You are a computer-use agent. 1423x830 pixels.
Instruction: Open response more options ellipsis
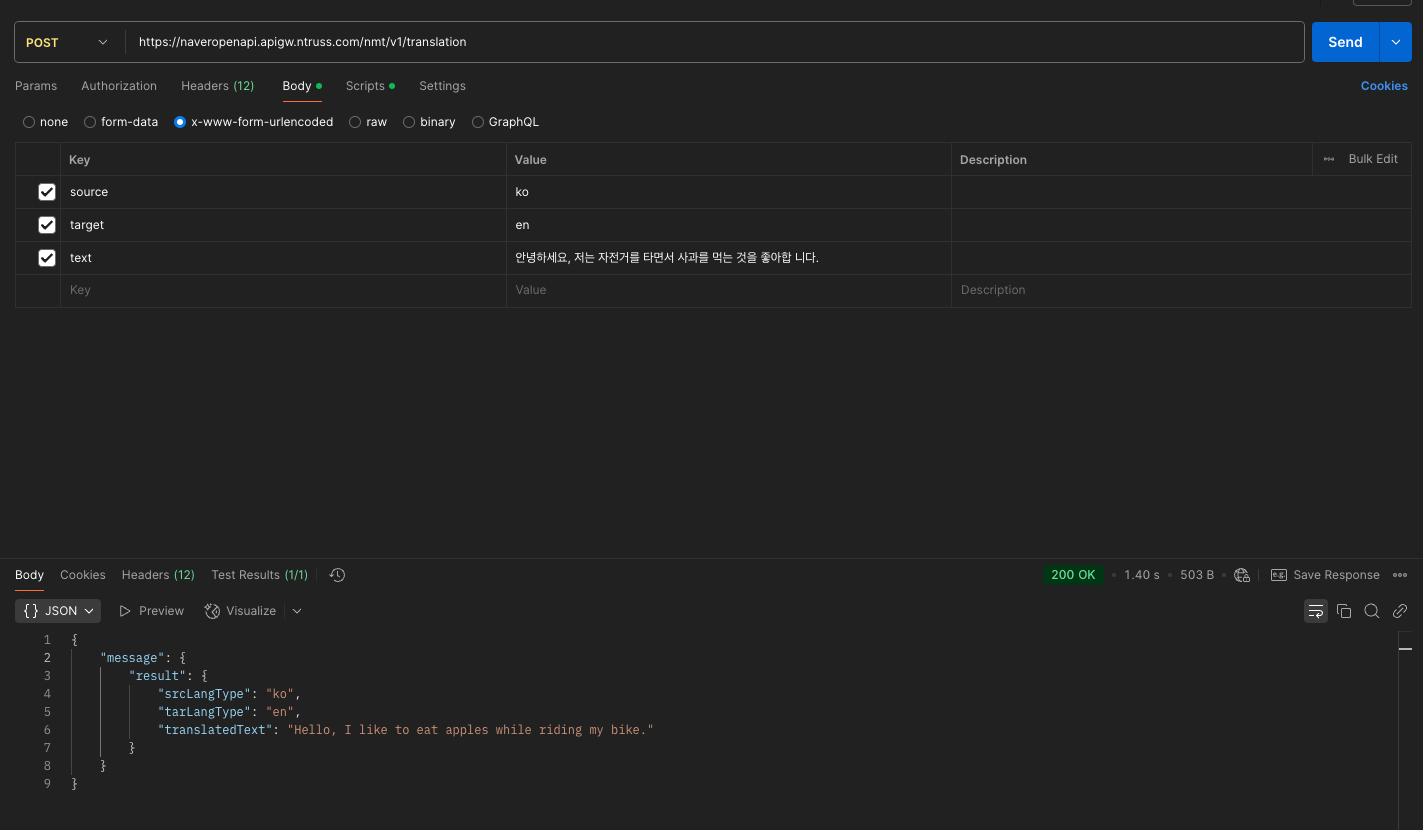click(x=1400, y=575)
